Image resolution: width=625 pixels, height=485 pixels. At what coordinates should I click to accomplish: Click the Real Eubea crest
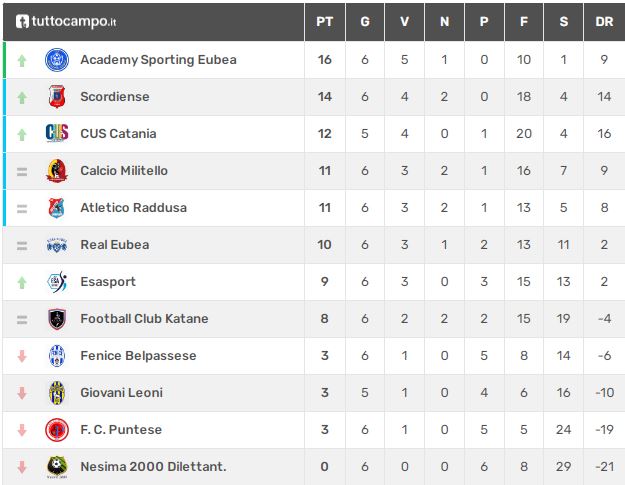click(57, 245)
